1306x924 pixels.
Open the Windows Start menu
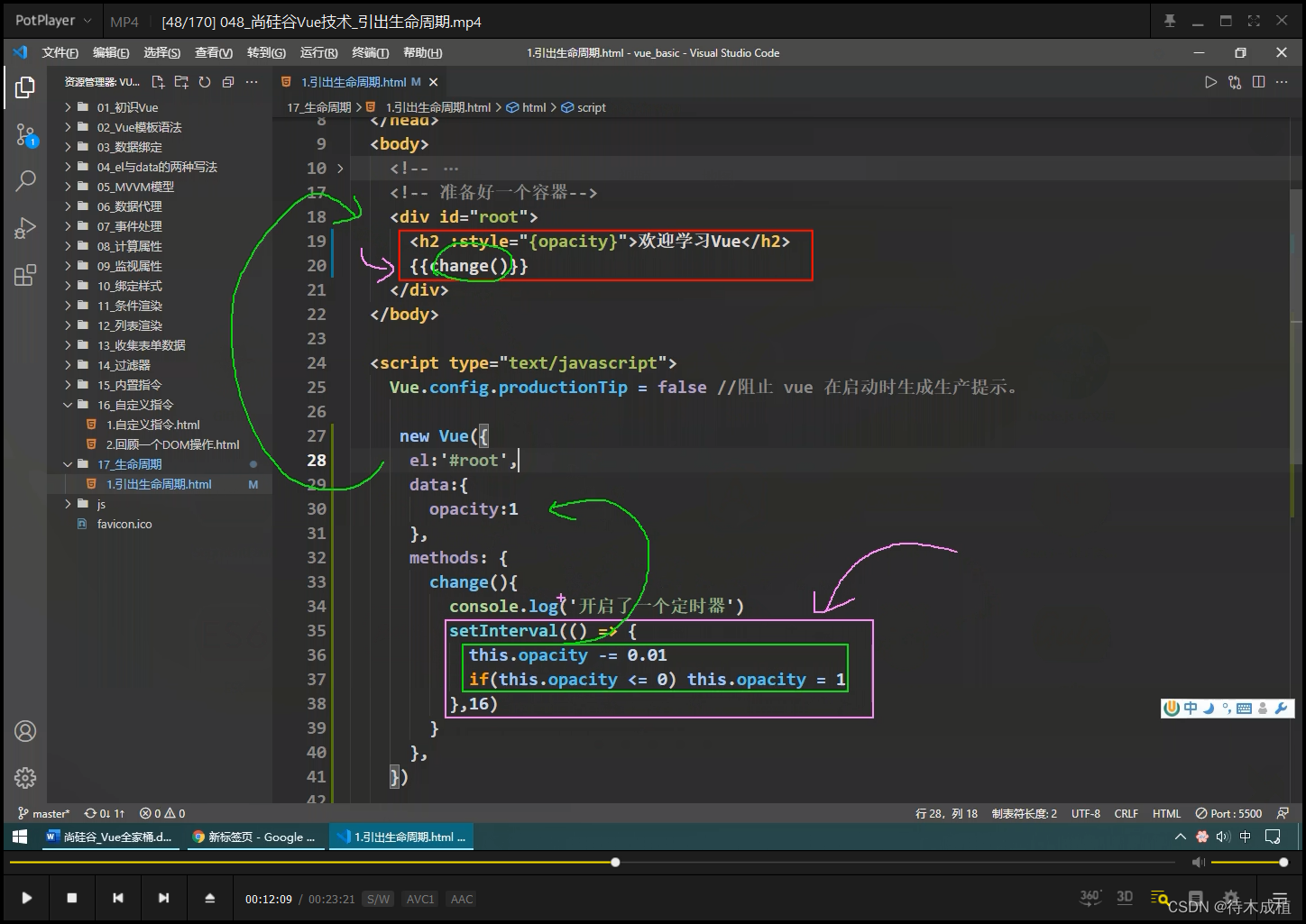tap(20, 837)
